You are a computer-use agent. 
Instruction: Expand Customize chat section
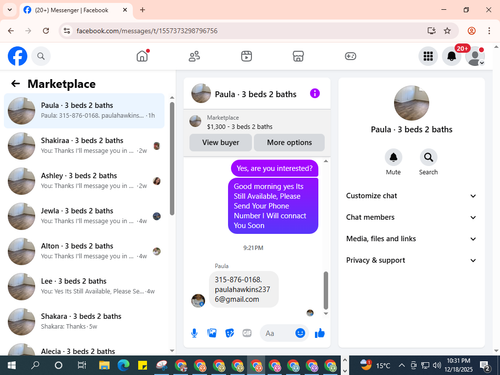point(411,196)
